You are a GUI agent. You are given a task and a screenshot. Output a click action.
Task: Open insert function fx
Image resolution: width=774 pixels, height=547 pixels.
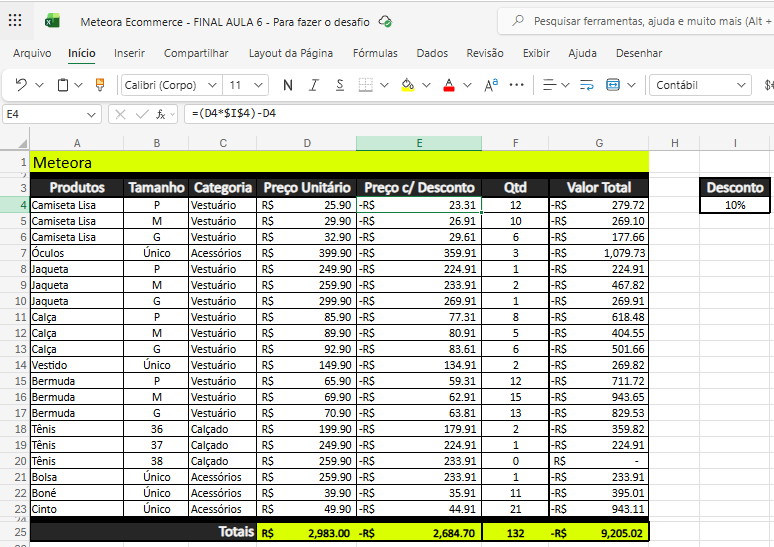click(160, 115)
